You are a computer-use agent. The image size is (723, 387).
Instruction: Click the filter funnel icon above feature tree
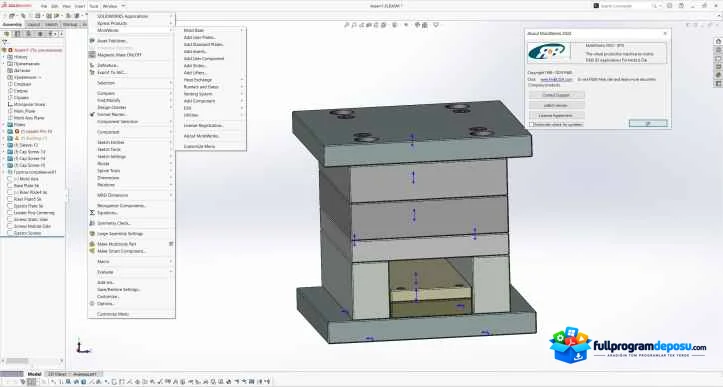pyautogui.click(x=5, y=42)
